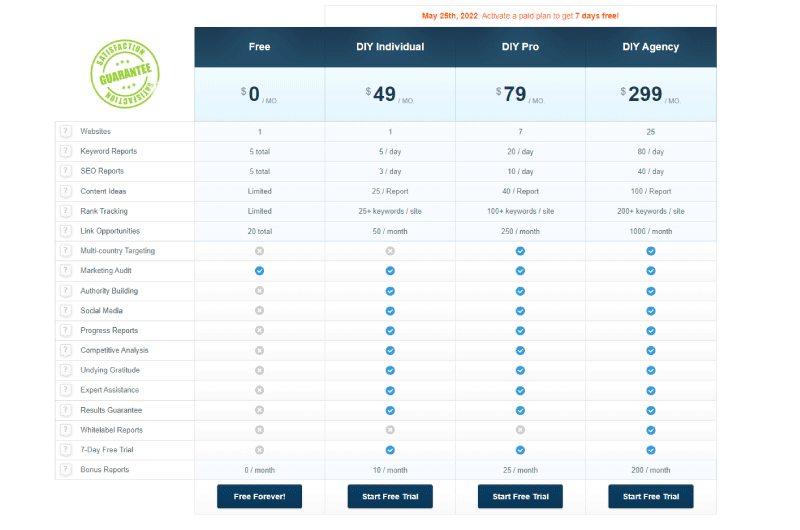Click the '40 / Report' Content Ideas cell
The width and height of the screenshot is (800, 530).
520,191
